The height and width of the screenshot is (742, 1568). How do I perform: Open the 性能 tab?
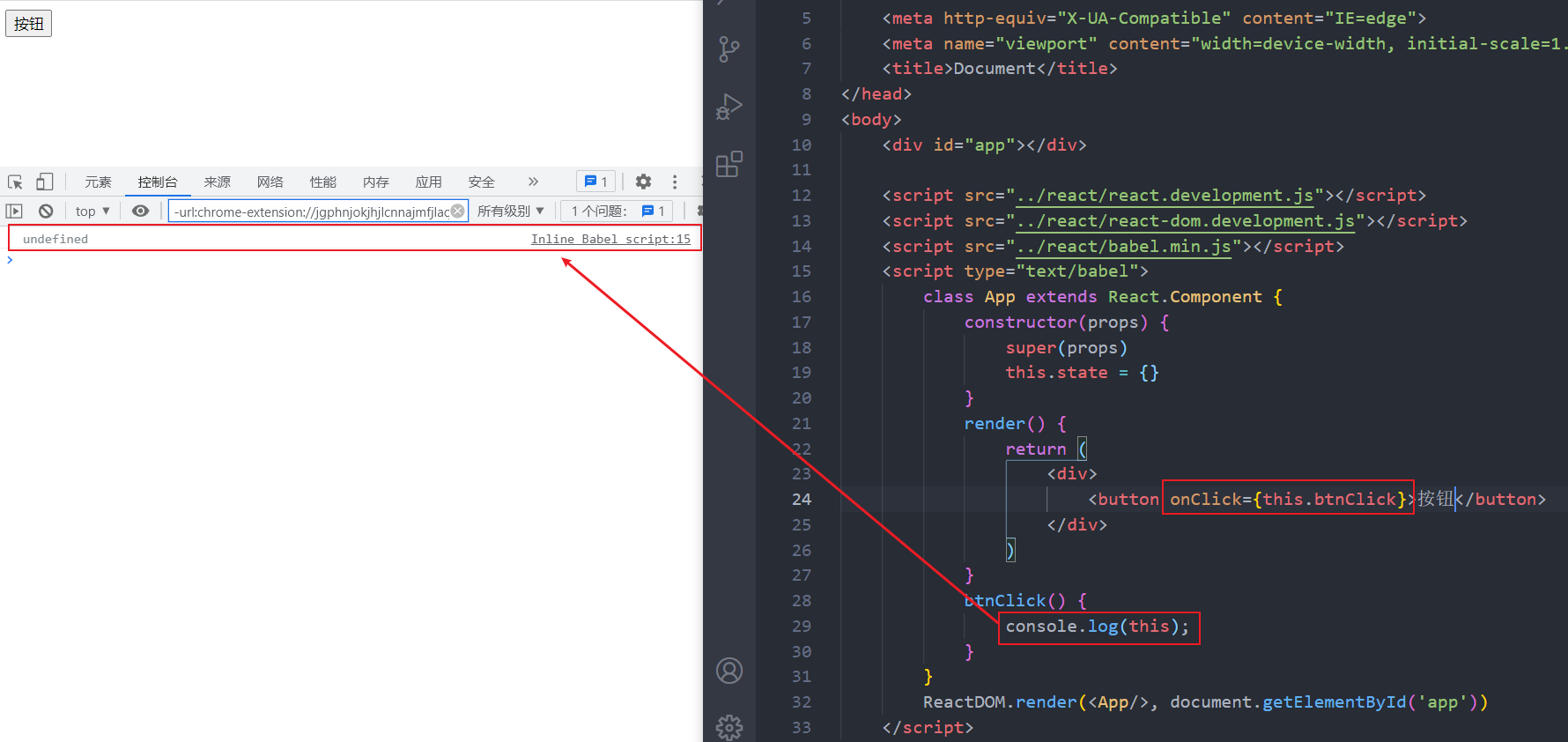coord(322,182)
